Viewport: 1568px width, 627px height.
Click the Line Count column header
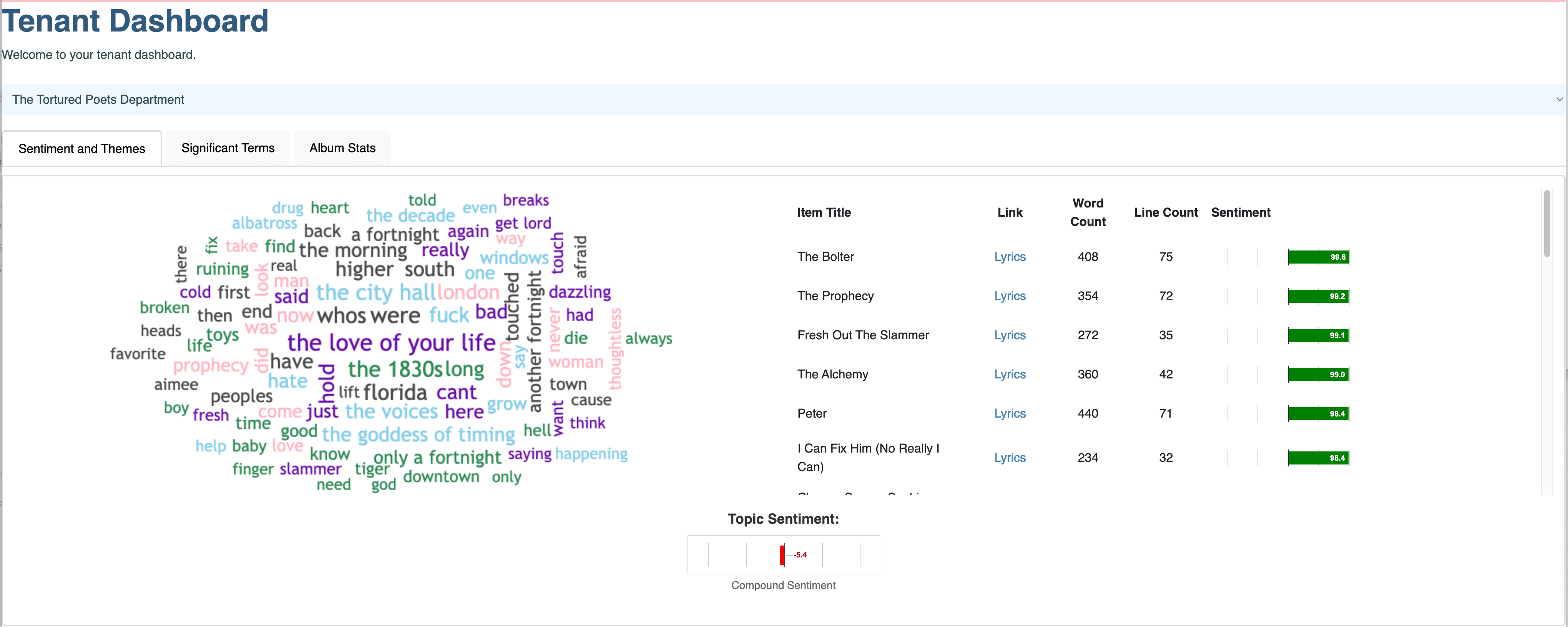pos(1166,212)
